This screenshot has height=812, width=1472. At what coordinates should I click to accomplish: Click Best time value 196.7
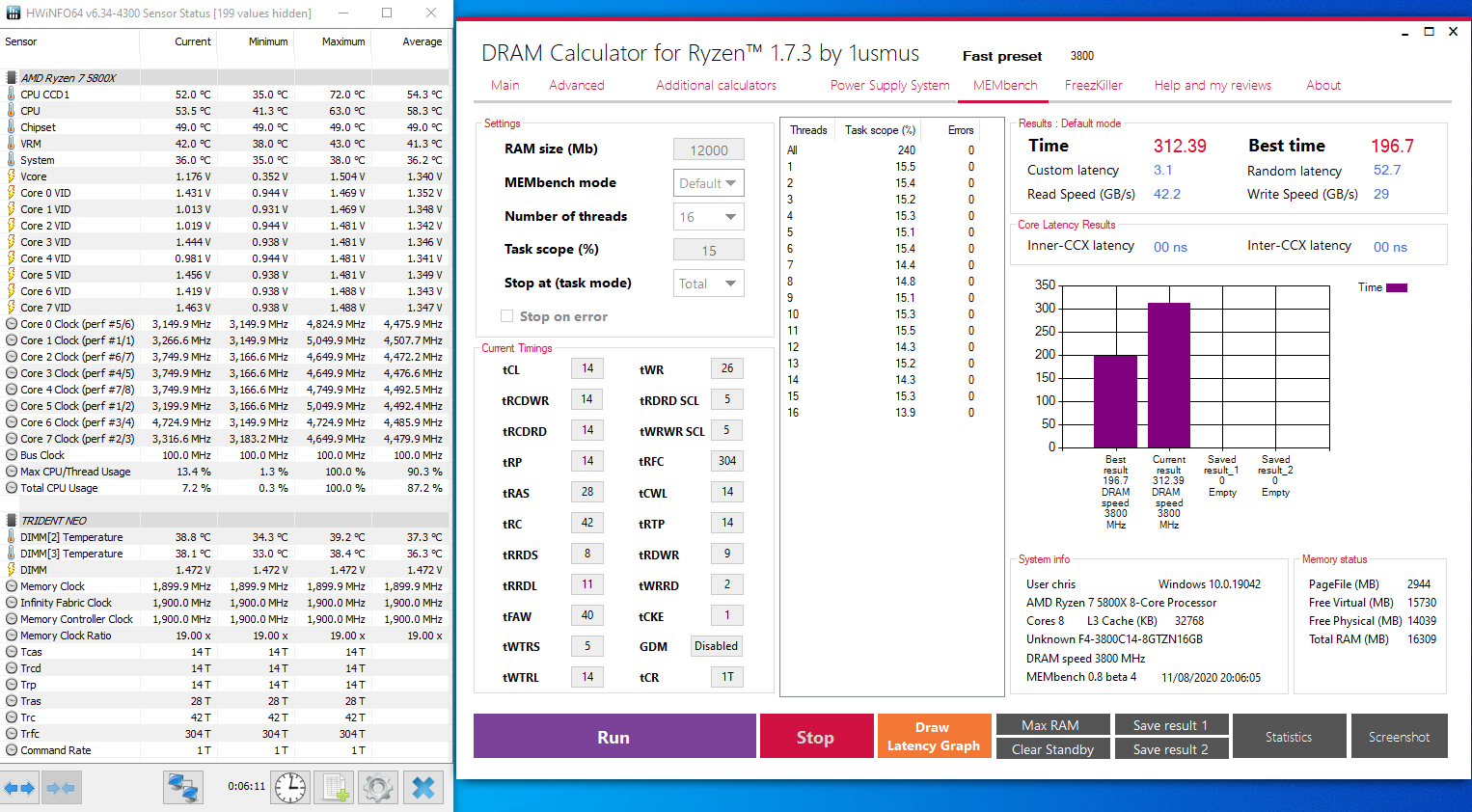pyautogui.click(x=1392, y=146)
